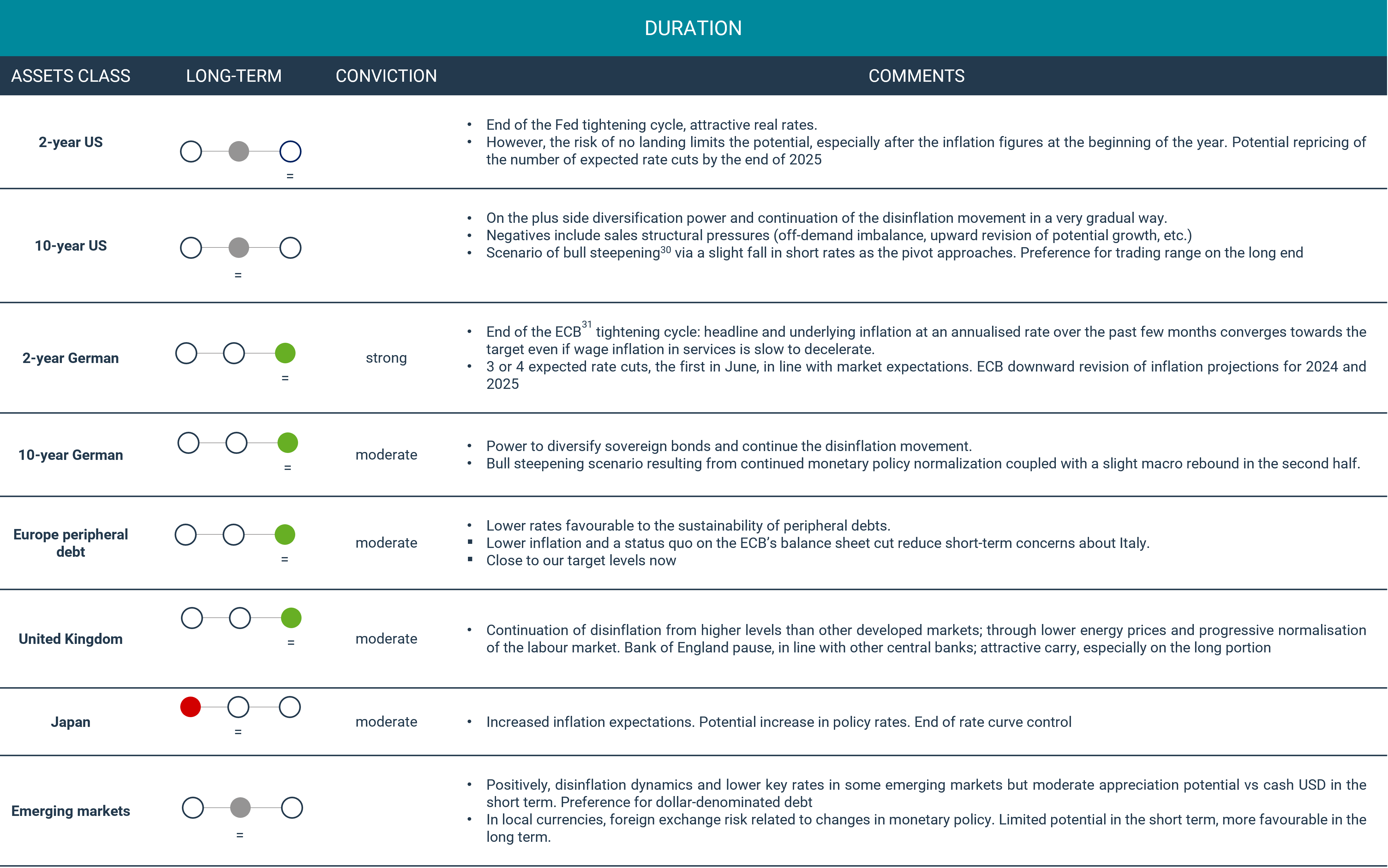1388x868 pixels.
Task: Click 'moderate' conviction for 10-year German
Action: [386, 455]
